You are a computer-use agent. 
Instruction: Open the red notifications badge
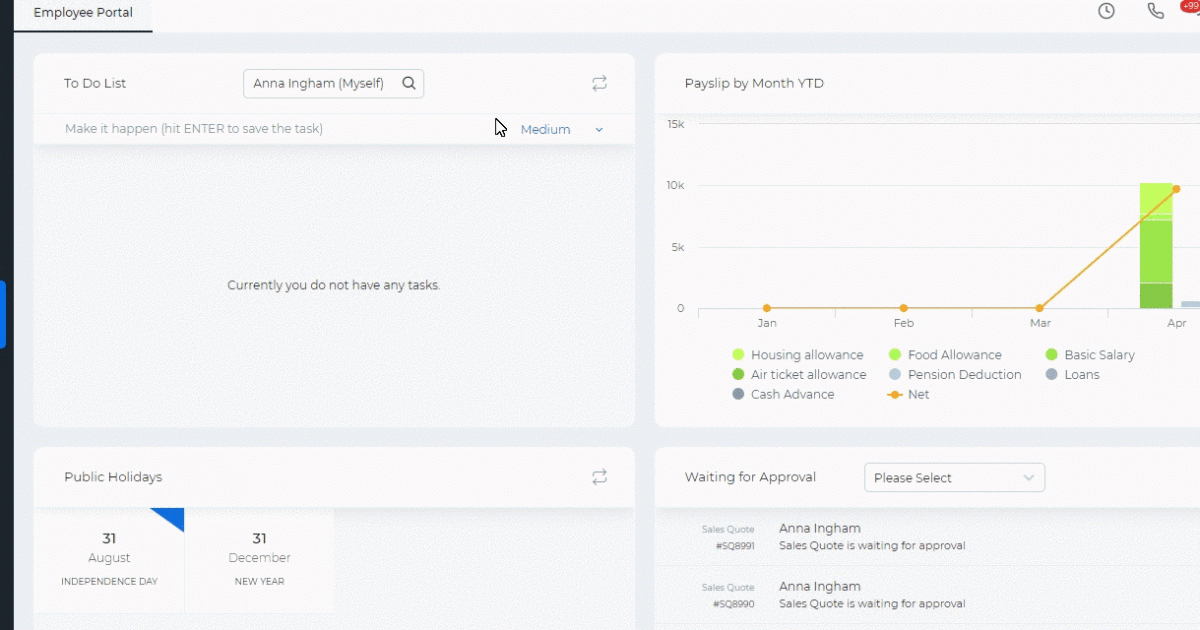pyautogui.click(x=1190, y=6)
